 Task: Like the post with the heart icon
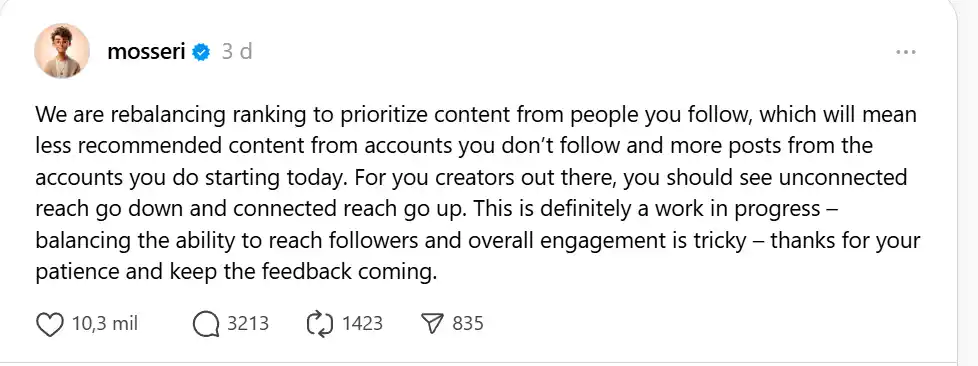[x=51, y=324]
